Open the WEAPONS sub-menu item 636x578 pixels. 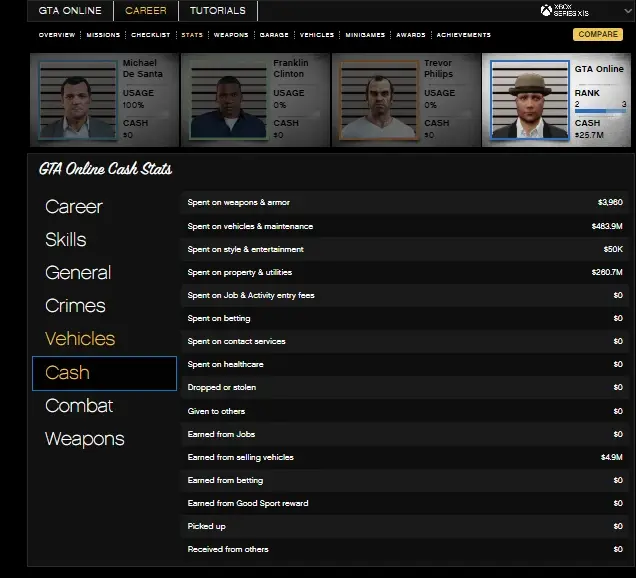point(231,35)
